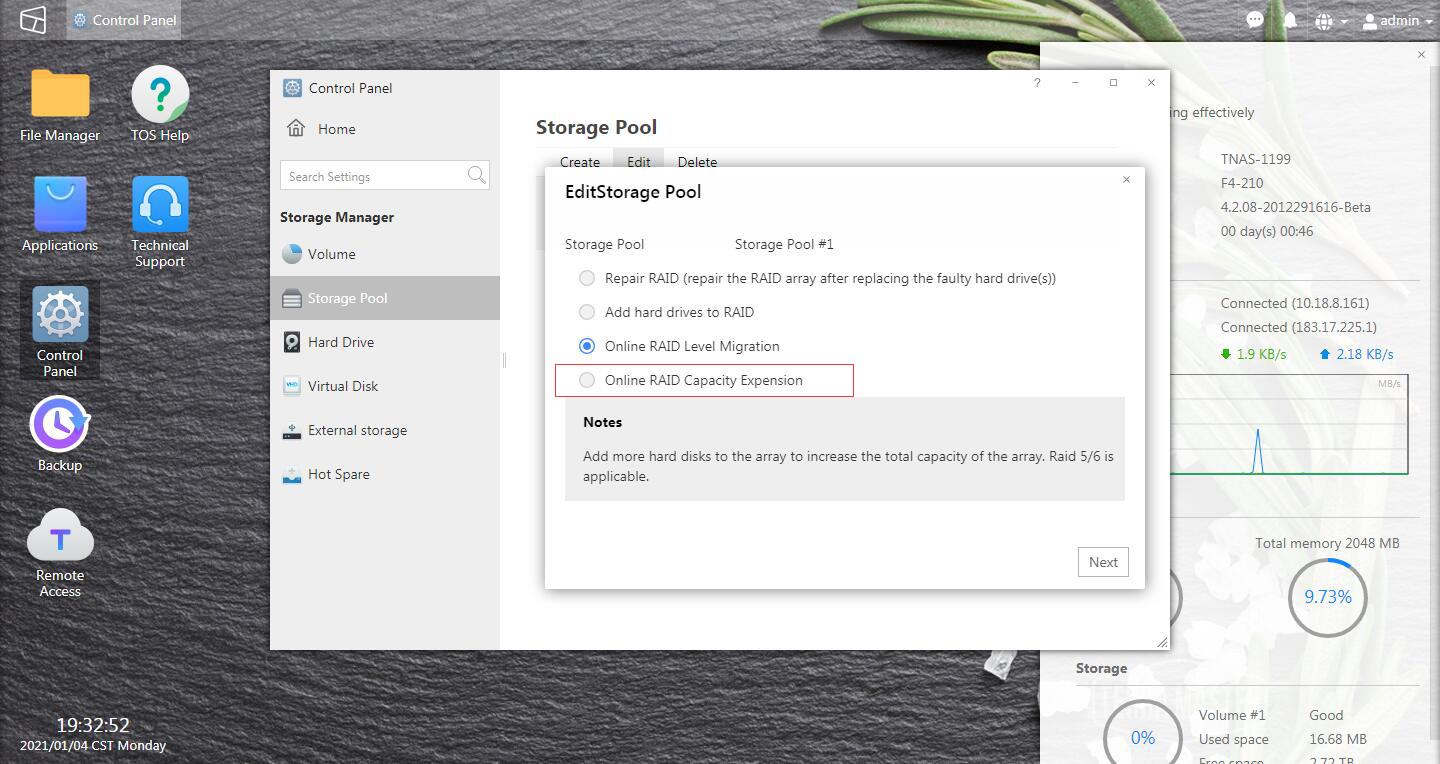Open the notifications bell icon
The image size is (1440, 764).
click(1290, 20)
